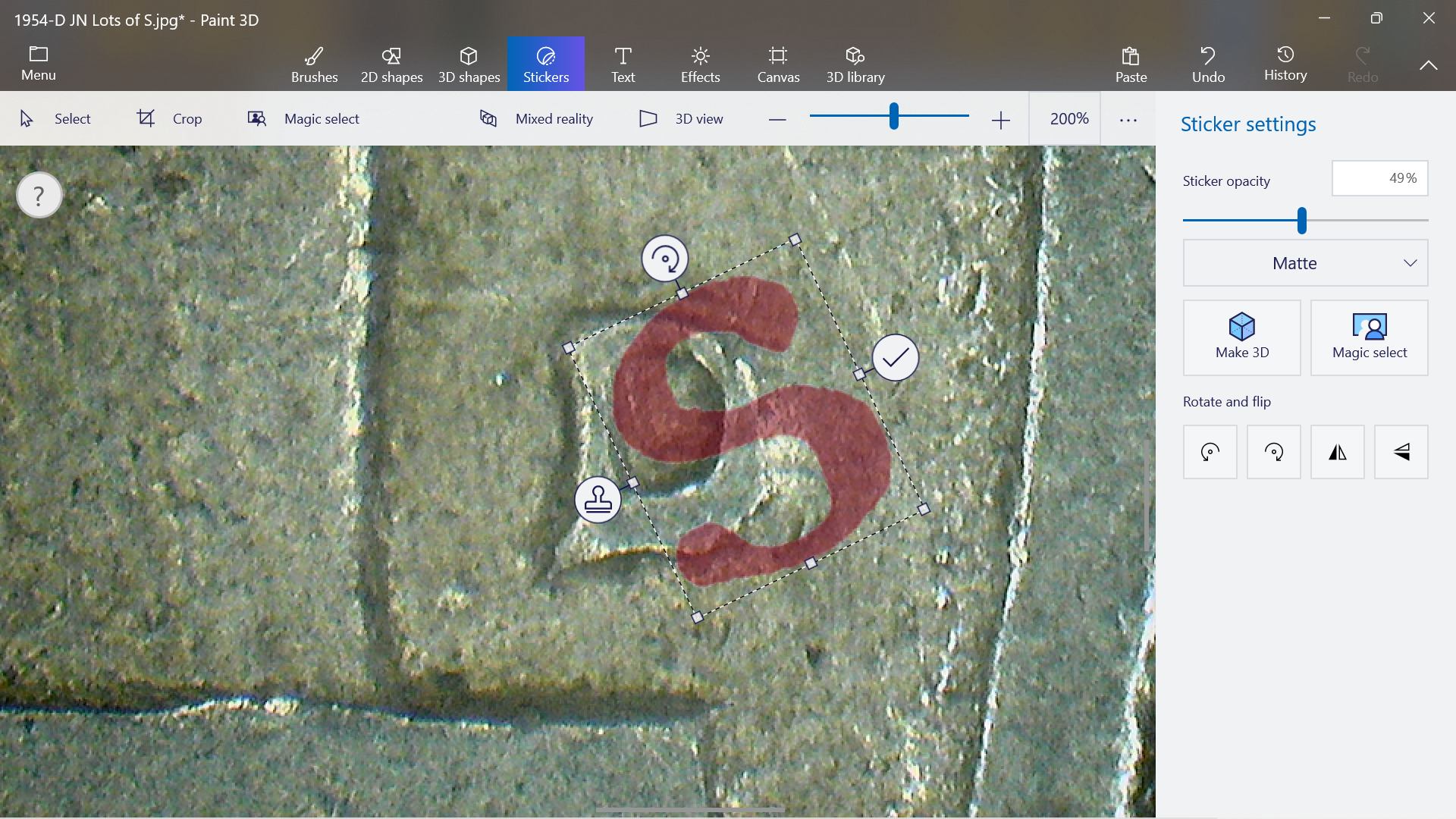1456x819 pixels.
Task: Click the sticker's top-right corner handle
Action: pyautogui.click(x=795, y=240)
